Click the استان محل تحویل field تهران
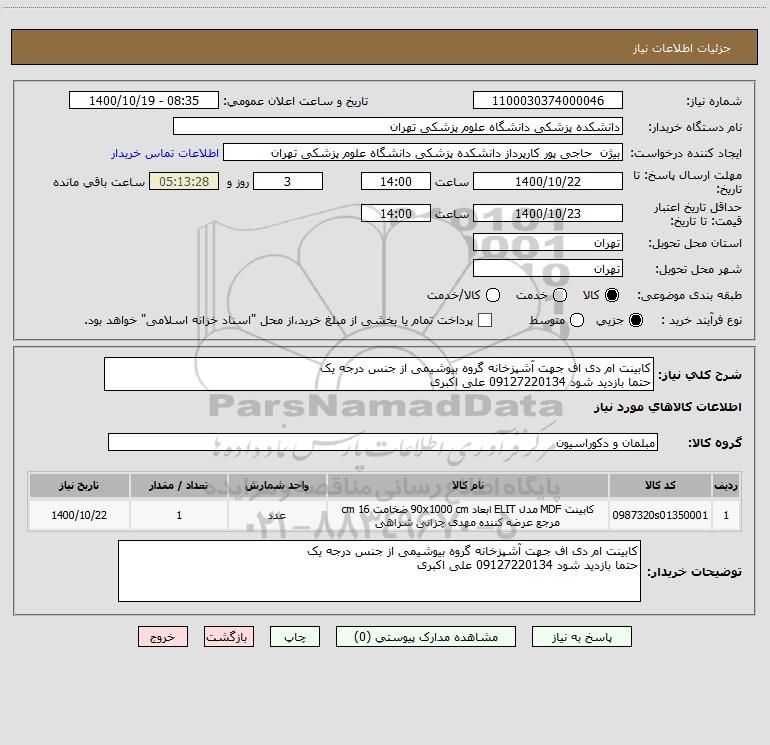This screenshot has width=770, height=745. (548, 243)
